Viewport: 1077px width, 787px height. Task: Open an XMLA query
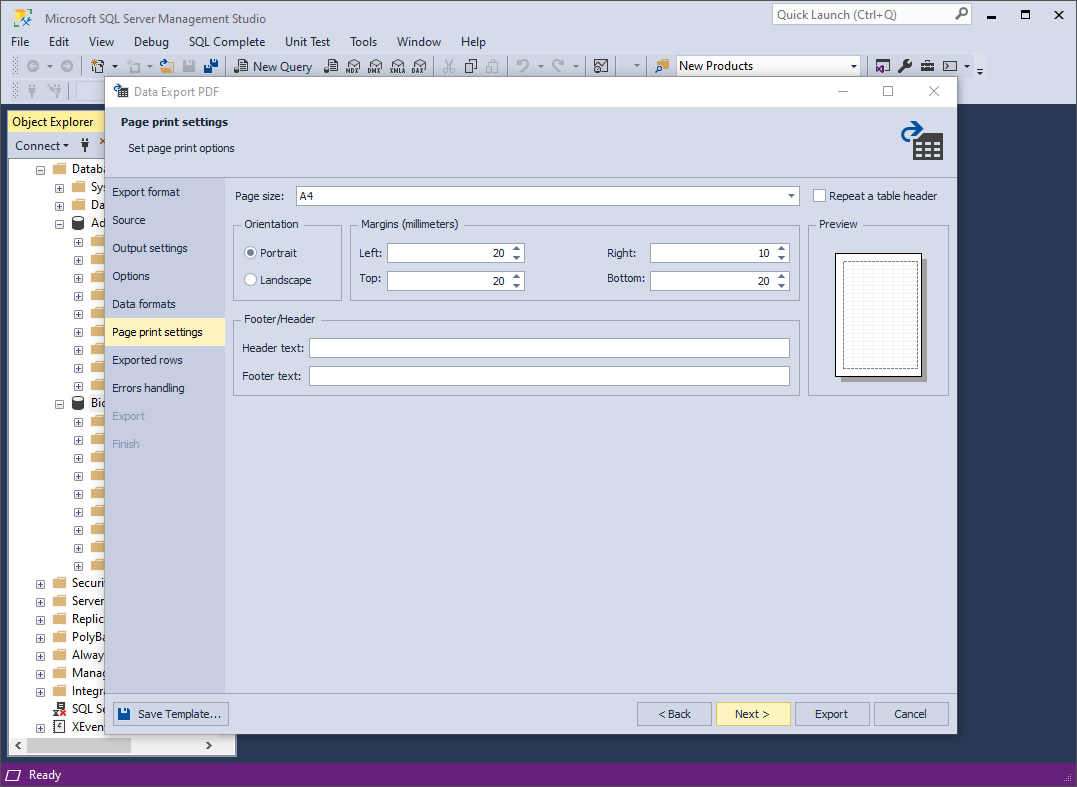(397, 66)
